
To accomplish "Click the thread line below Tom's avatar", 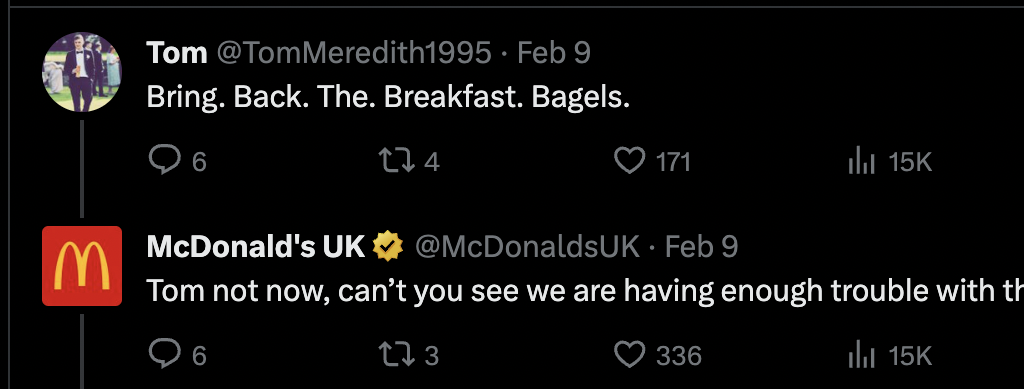I will click(x=82, y=168).
